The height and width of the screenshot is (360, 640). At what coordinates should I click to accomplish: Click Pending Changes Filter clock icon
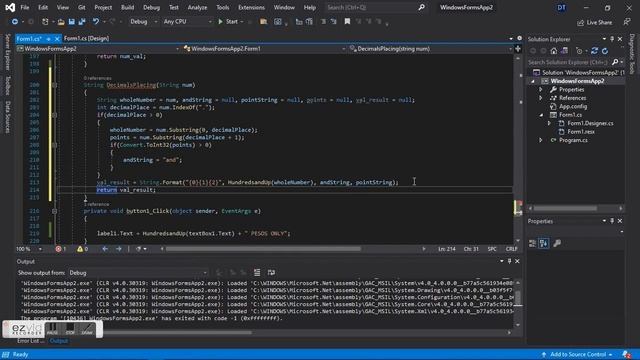pos(579,51)
